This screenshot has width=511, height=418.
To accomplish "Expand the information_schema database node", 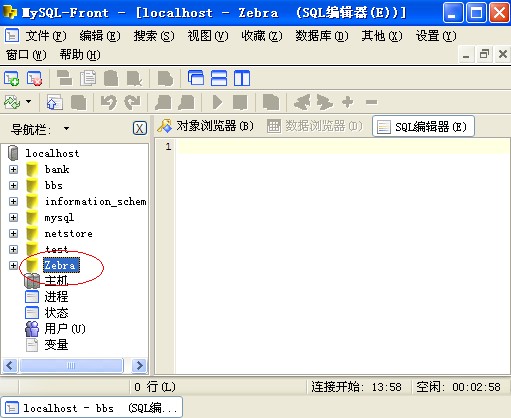I will (x=13, y=201).
